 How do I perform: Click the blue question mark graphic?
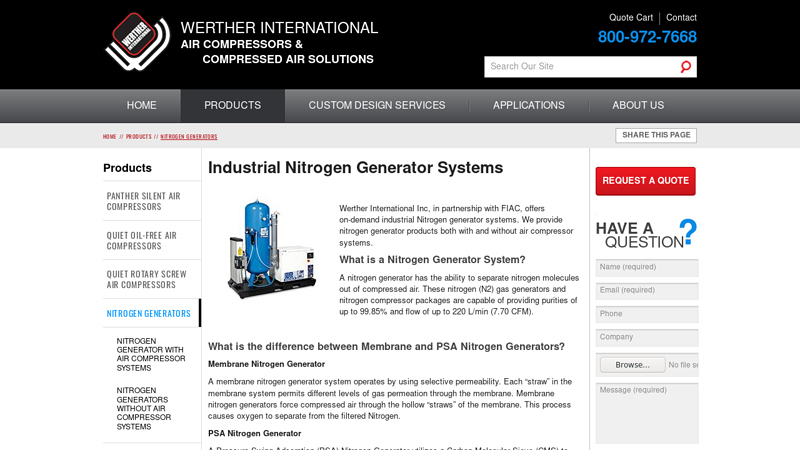(688, 232)
